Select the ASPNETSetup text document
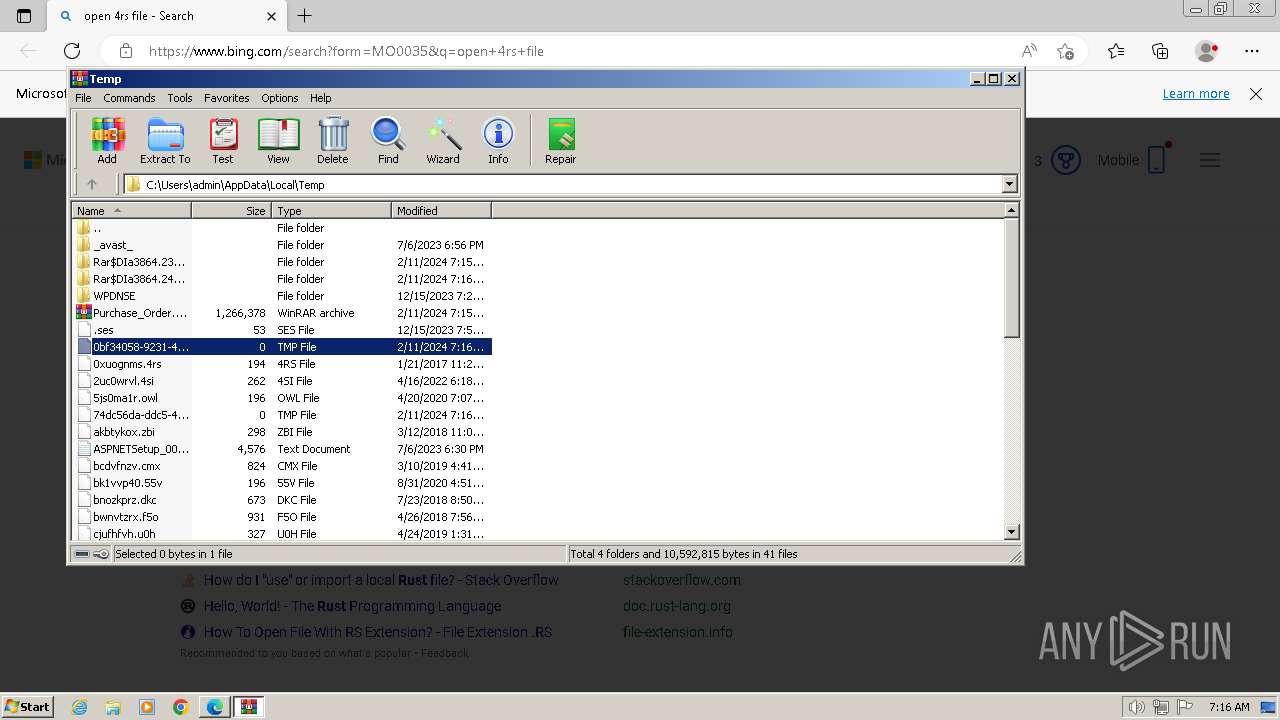This screenshot has height=720, width=1280. (282, 449)
